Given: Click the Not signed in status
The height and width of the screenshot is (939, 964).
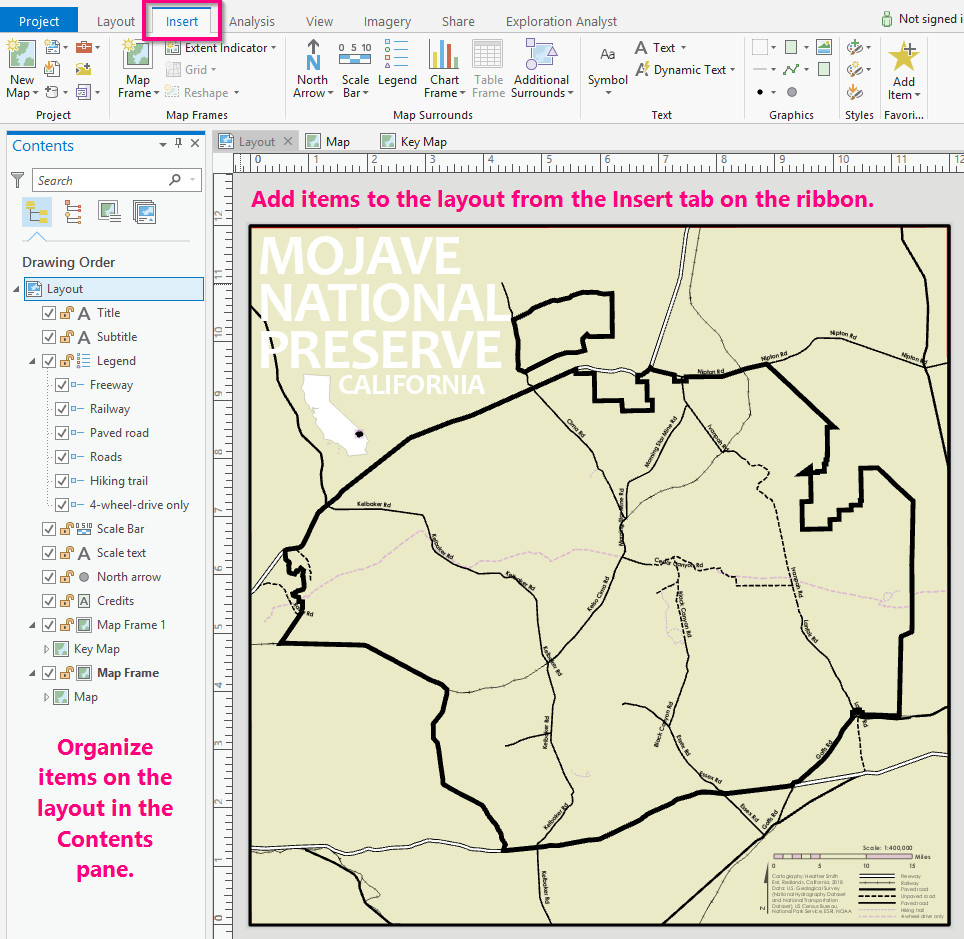Looking at the screenshot, I should [922, 19].
